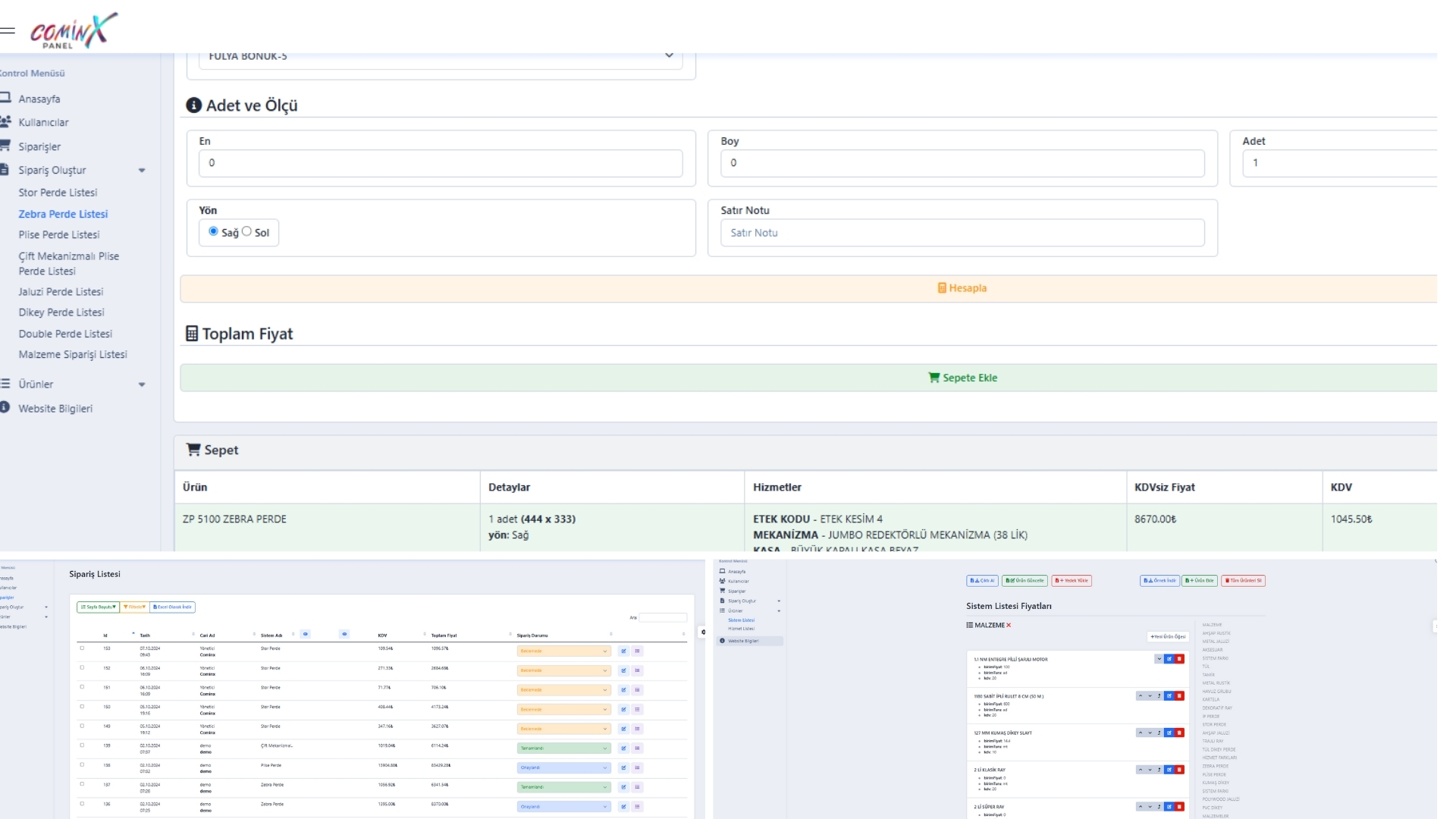1456x819 pixels.
Task: Click the Boy input field
Action: coord(962,163)
